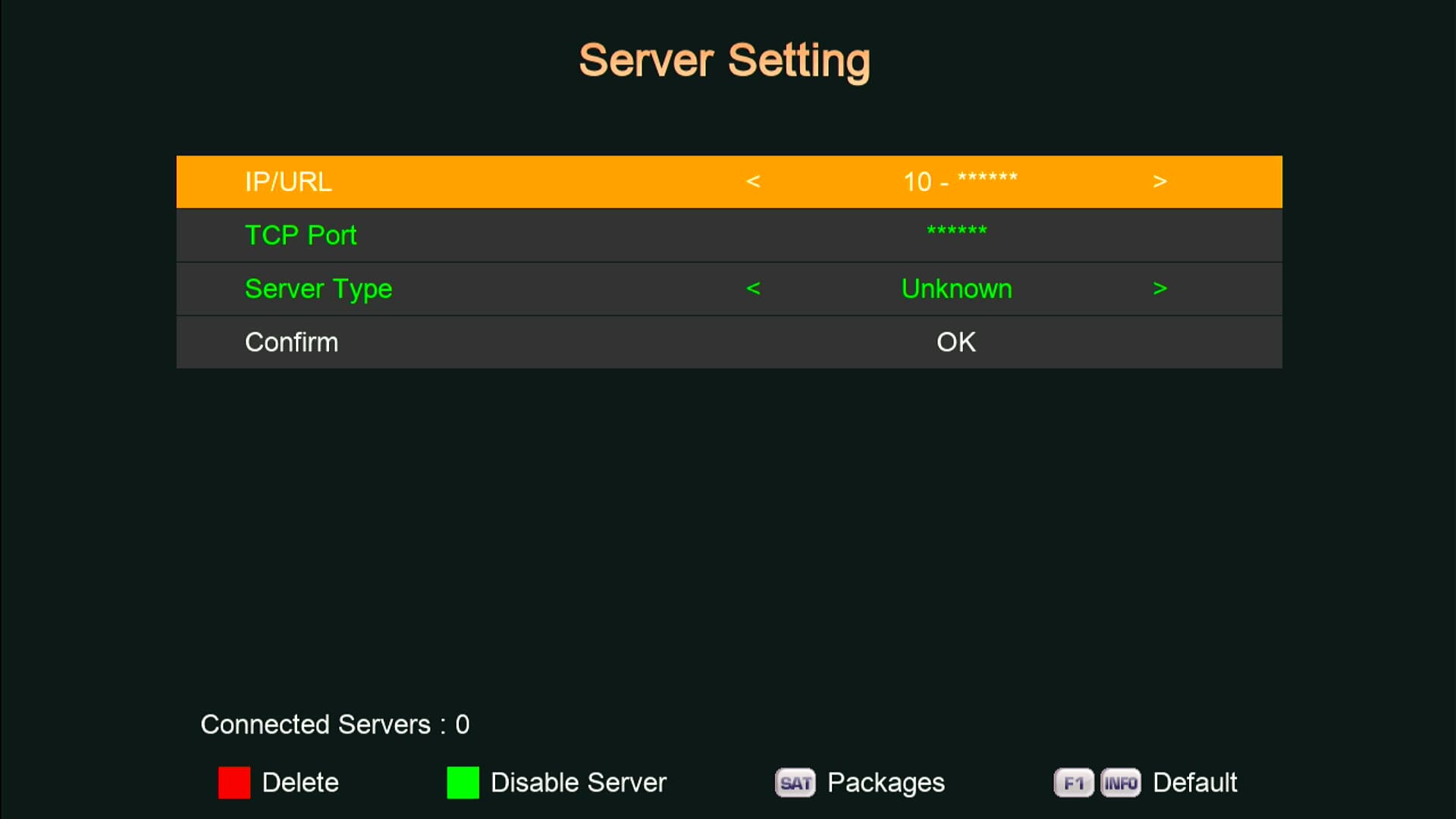1456x819 pixels.
Task: Click the IP/URL masked address value
Action: point(960,181)
